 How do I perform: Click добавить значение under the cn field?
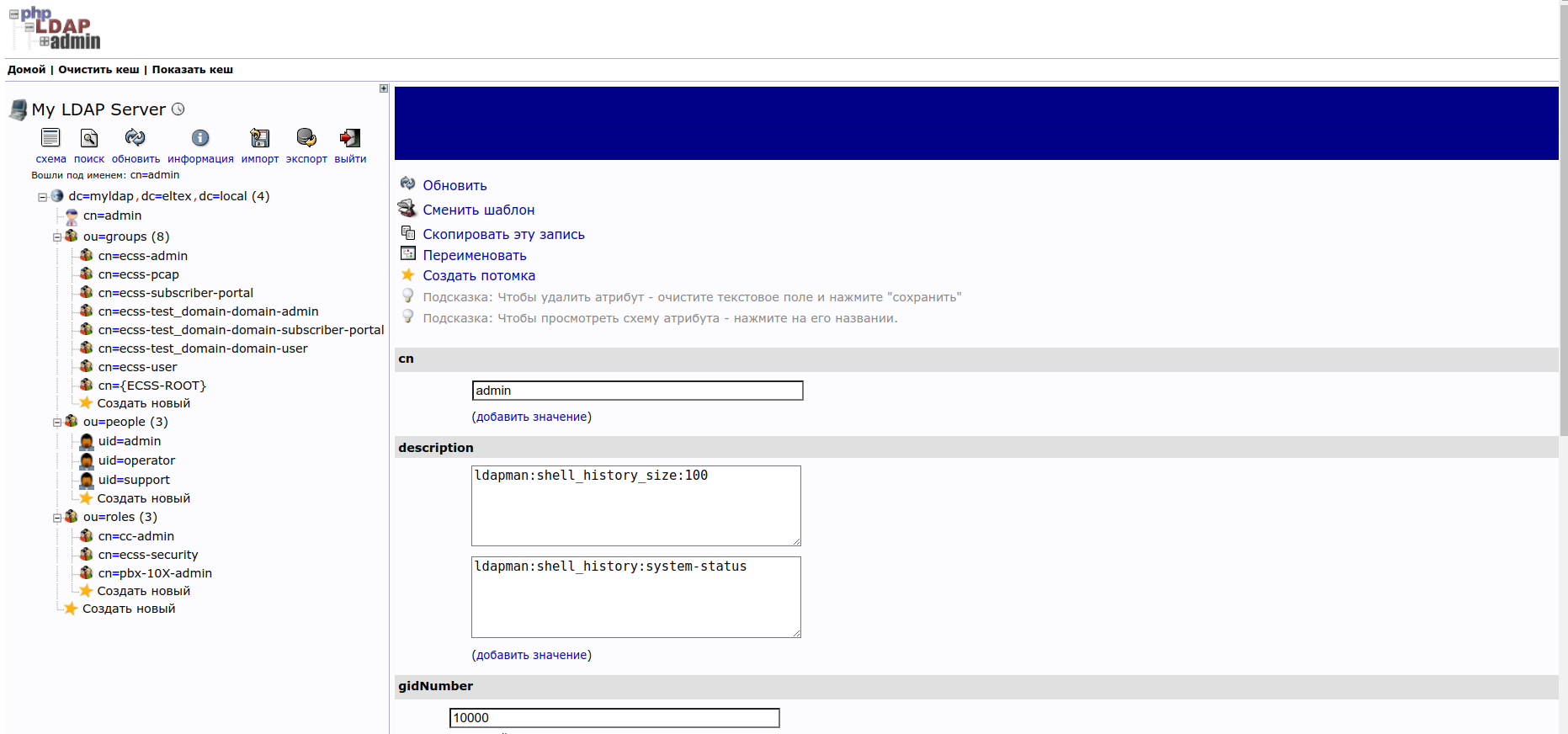pyautogui.click(x=532, y=417)
